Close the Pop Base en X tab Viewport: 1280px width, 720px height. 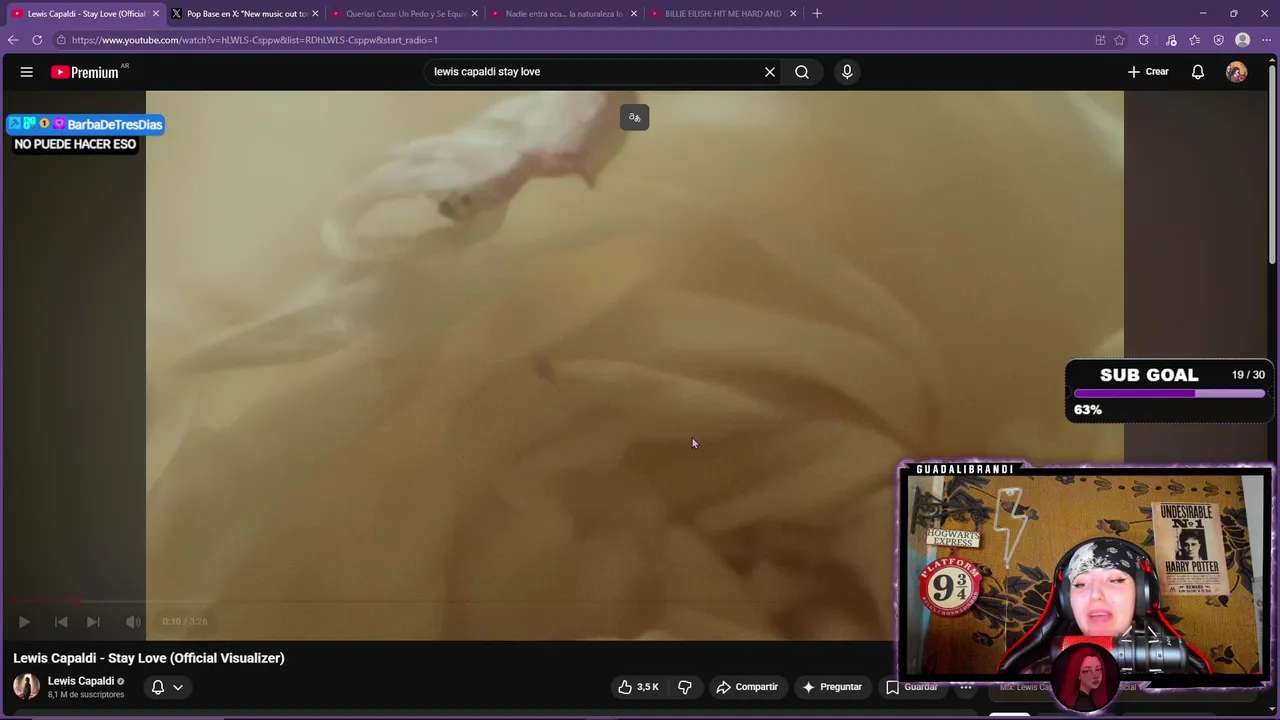315,14
